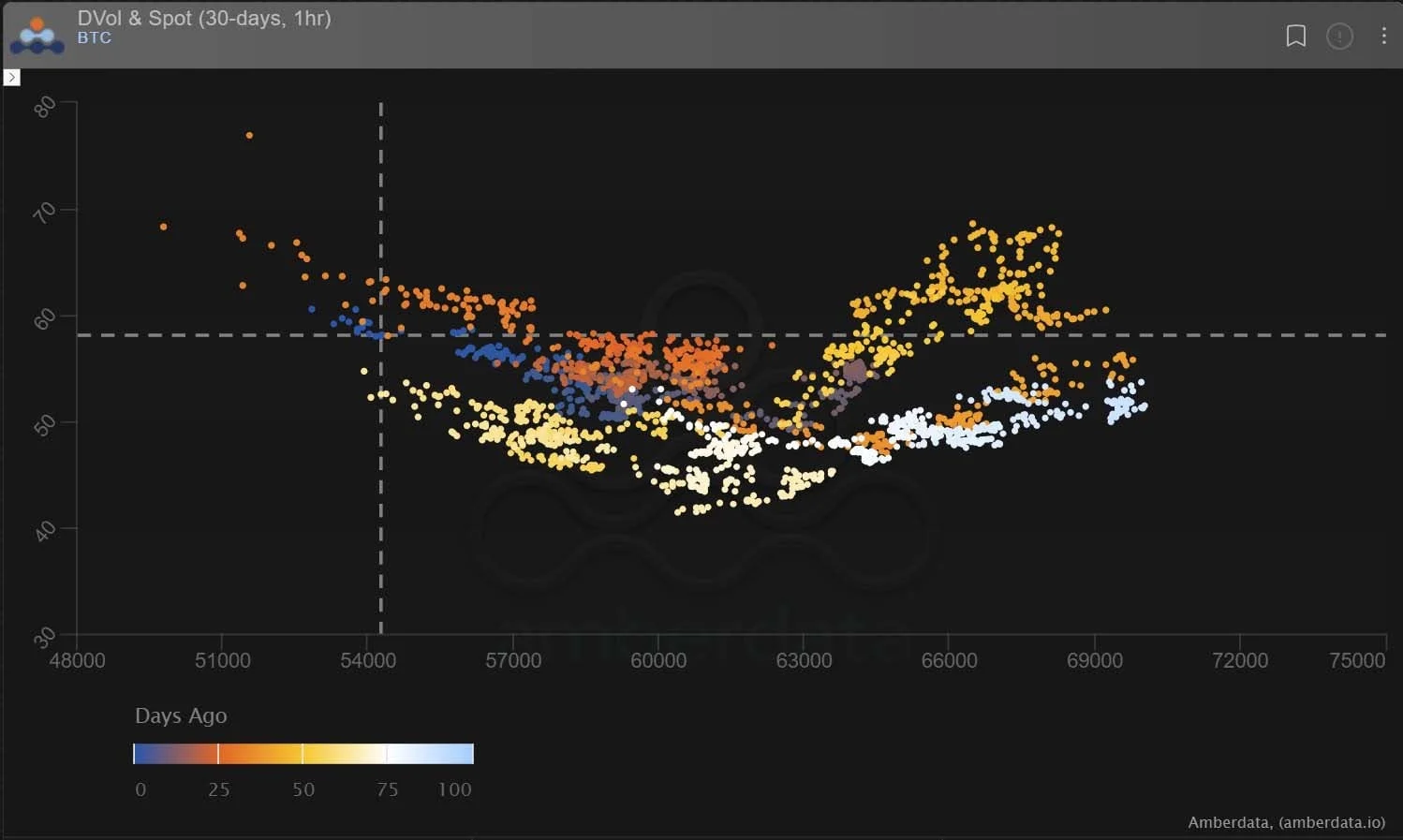Open the Amberdata (amberdata.io) credit link
Image resolution: width=1403 pixels, height=840 pixels.
1287,822
